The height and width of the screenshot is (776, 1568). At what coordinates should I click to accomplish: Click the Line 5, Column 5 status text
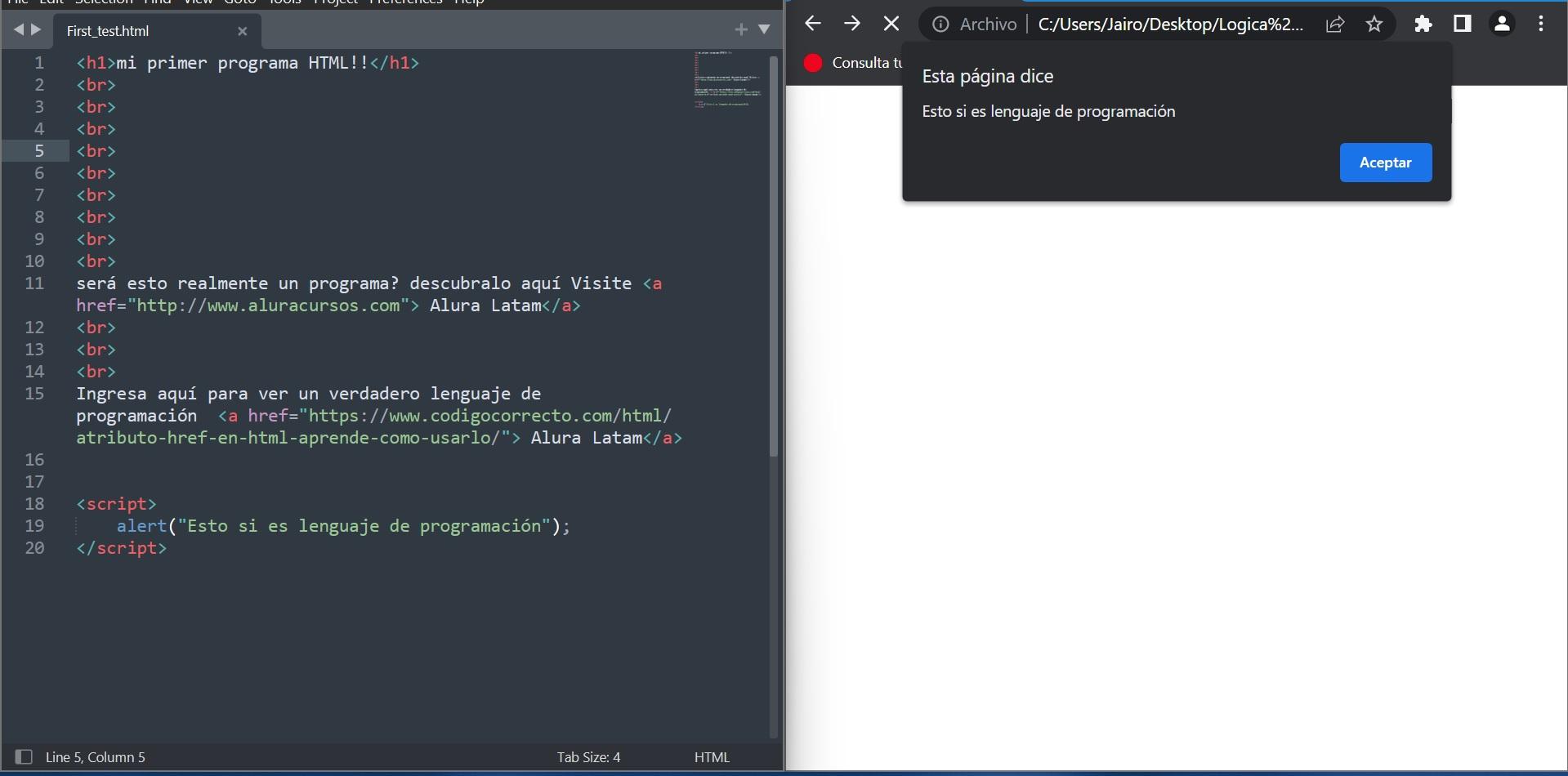pos(95,757)
